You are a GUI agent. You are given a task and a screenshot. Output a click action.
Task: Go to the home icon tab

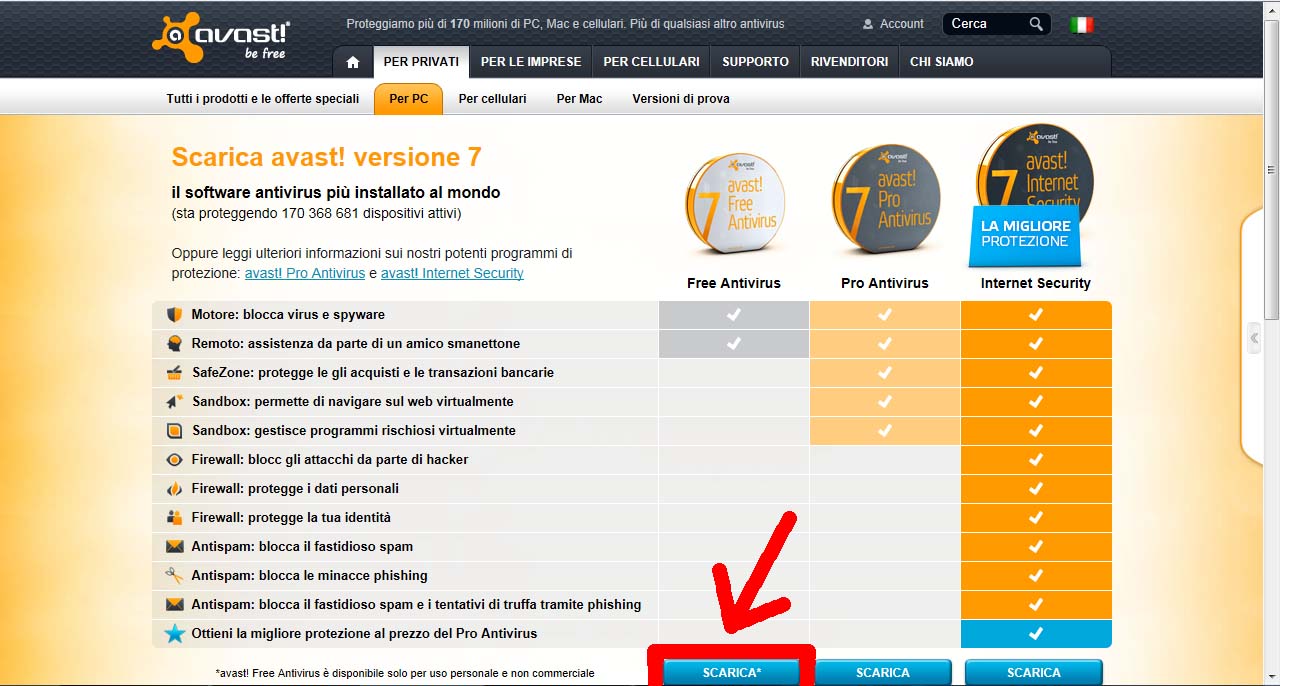[352, 62]
